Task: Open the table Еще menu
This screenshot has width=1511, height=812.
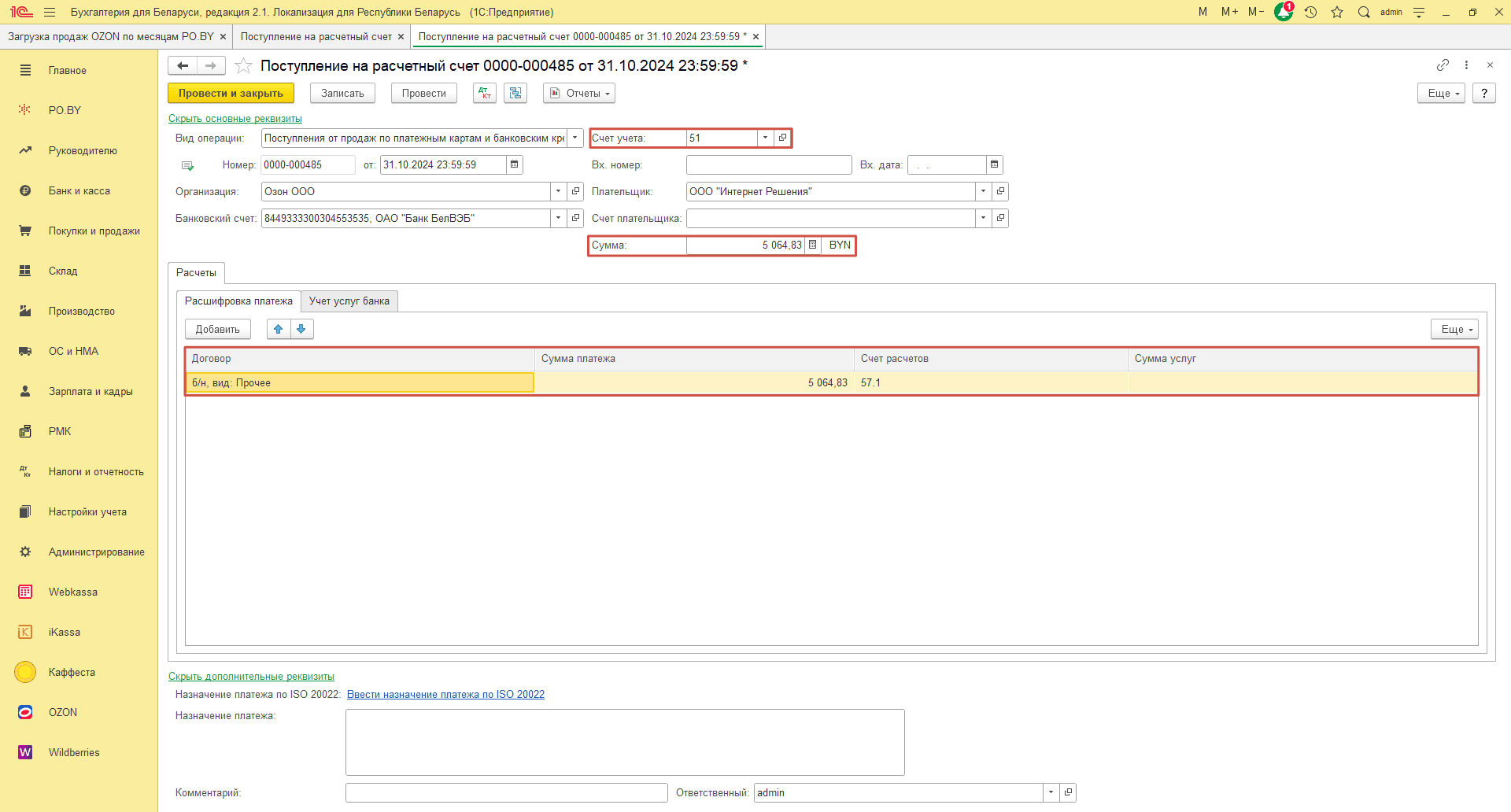Action: click(x=1454, y=329)
